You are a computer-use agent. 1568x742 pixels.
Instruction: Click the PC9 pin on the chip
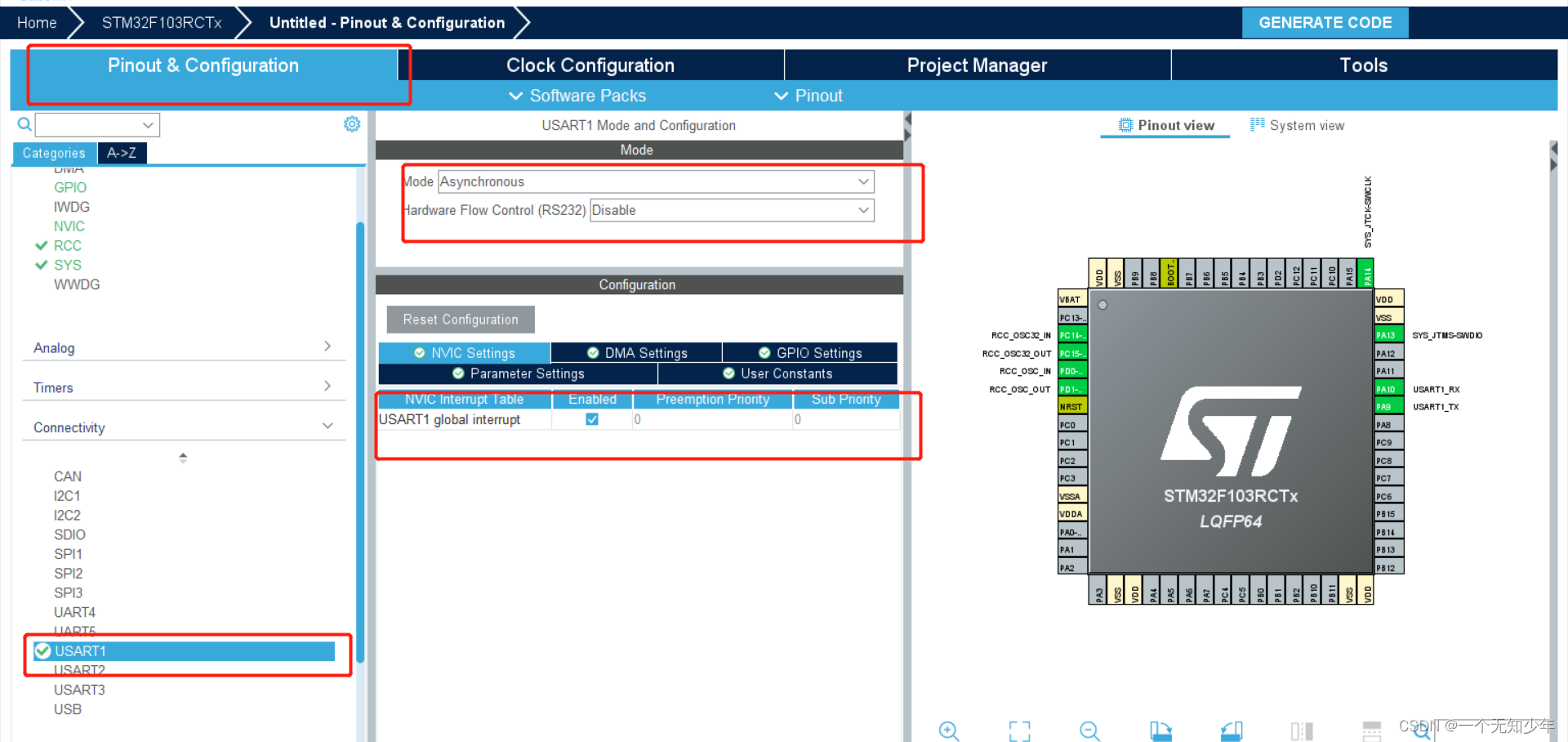[x=1388, y=442]
